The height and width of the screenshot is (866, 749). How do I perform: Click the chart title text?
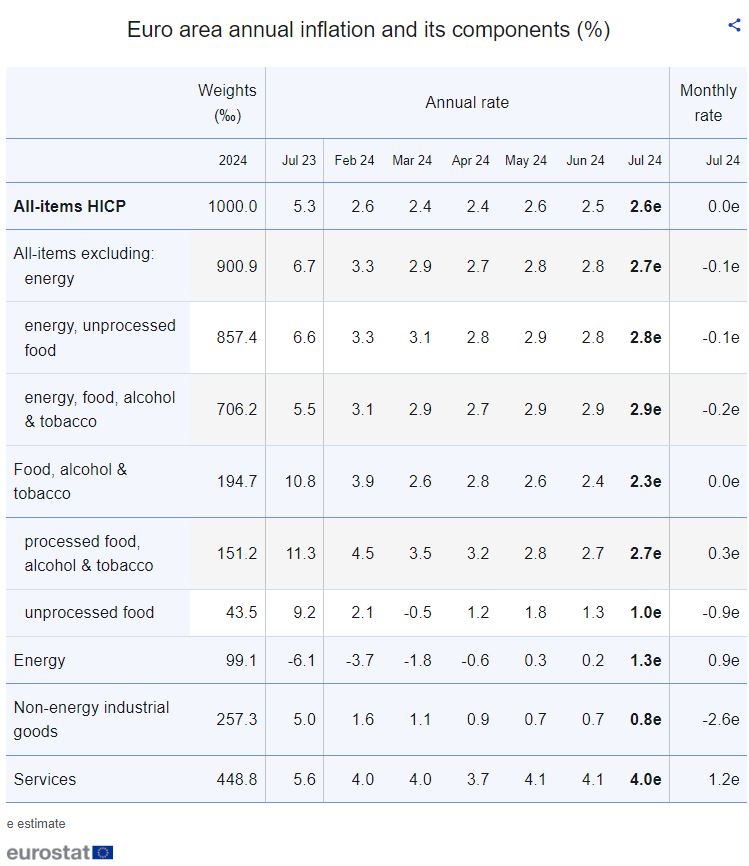368,30
